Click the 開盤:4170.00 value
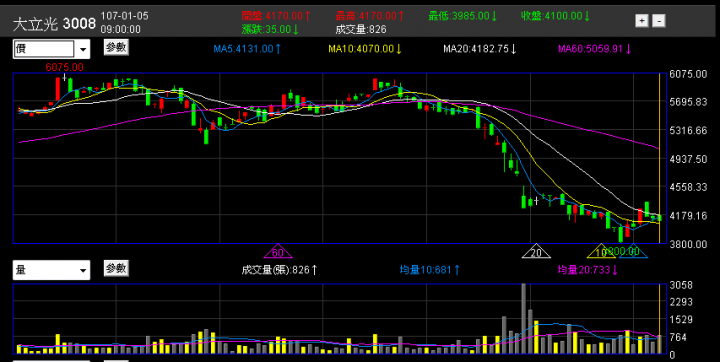The width and height of the screenshot is (720, 362). 276,16
